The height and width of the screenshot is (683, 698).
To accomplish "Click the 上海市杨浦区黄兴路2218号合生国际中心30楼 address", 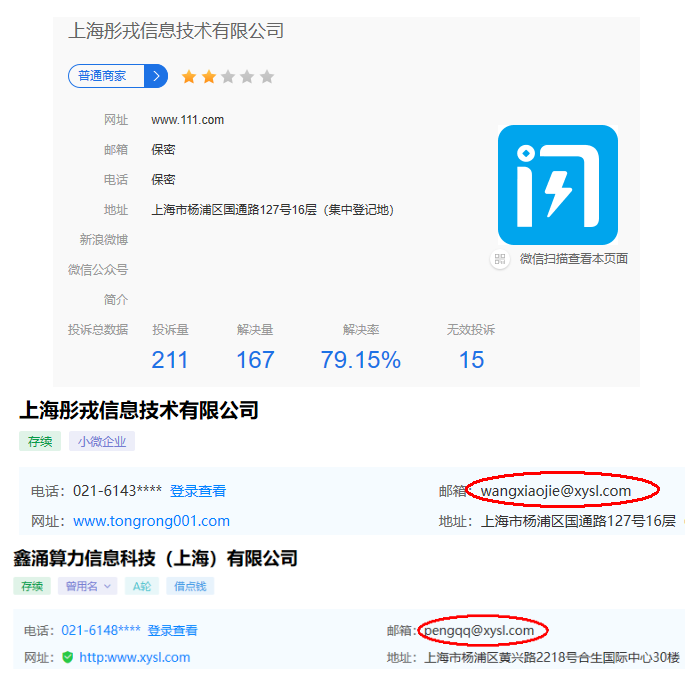I will pyautogui.click(x=552, y=657).
